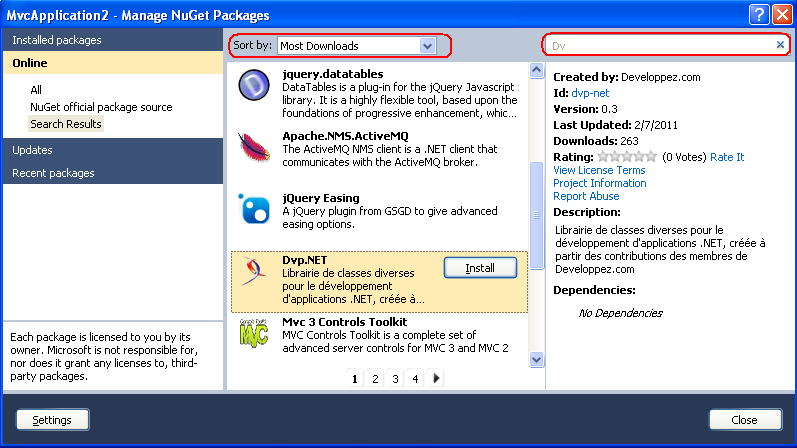797x448 pixels.
Task: Clear the search box with the X icon
Action: pos(780,45)
